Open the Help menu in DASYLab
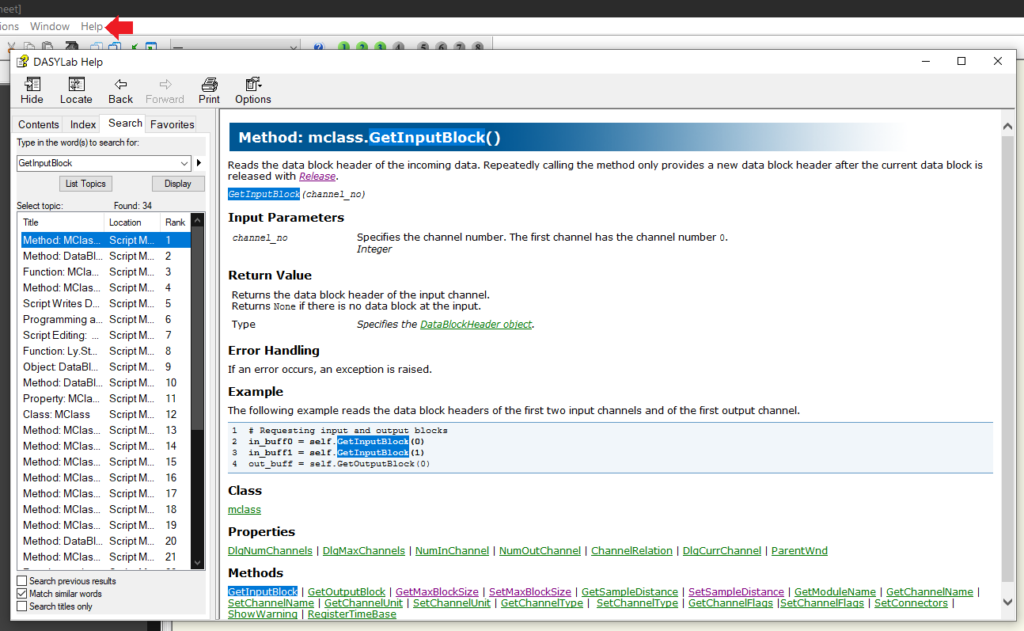 pos(91,26)
